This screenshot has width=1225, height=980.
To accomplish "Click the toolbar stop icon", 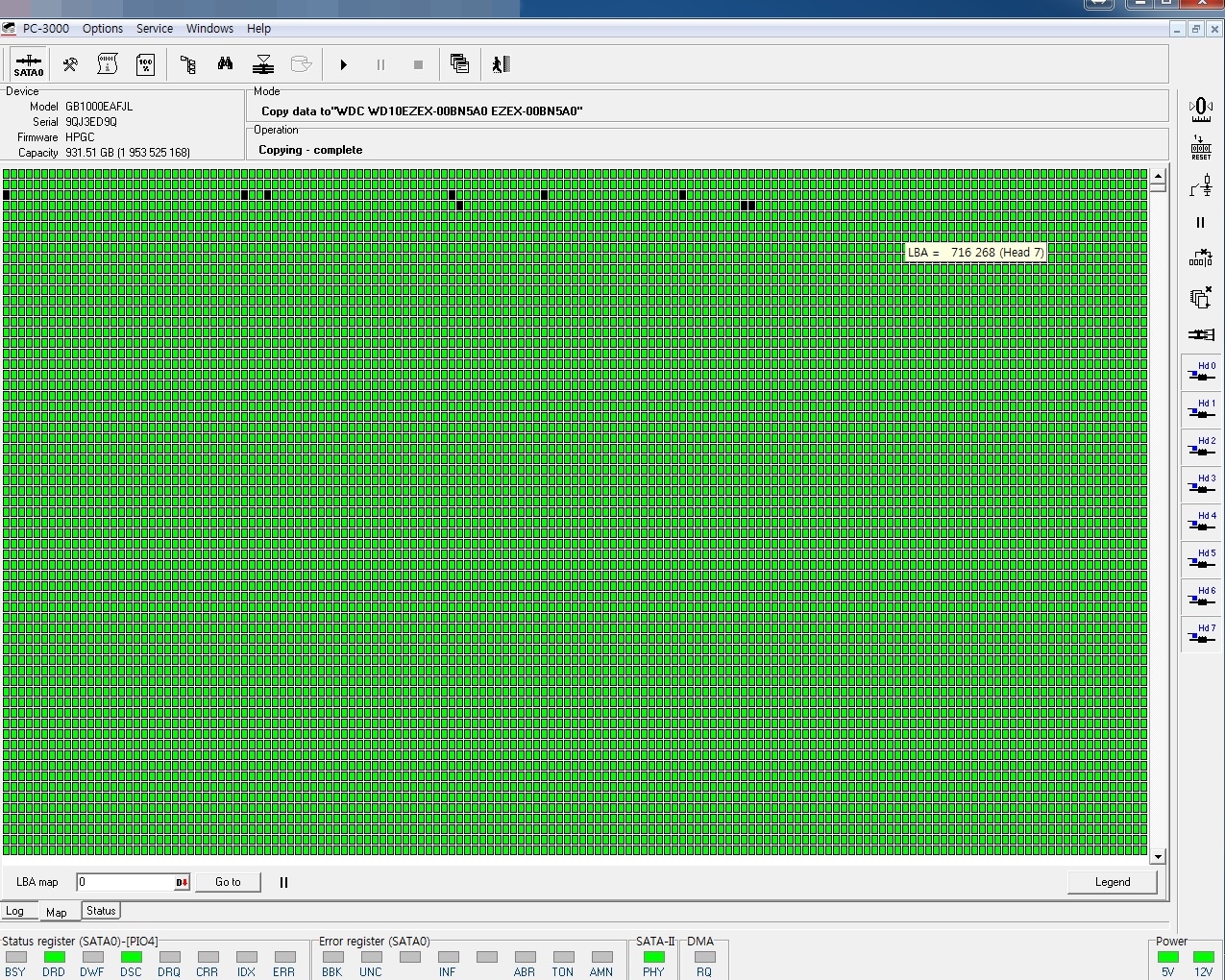I will [418, 65].
